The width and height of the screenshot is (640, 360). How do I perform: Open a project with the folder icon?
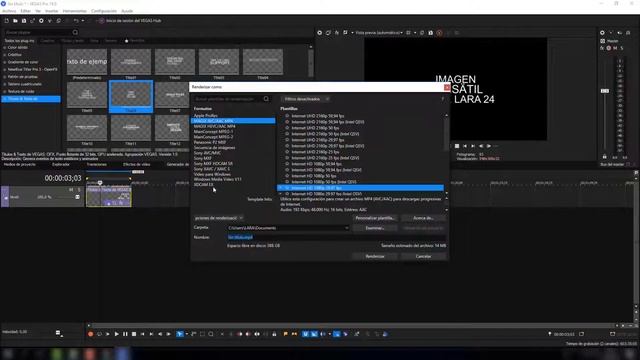click(15, 20)
